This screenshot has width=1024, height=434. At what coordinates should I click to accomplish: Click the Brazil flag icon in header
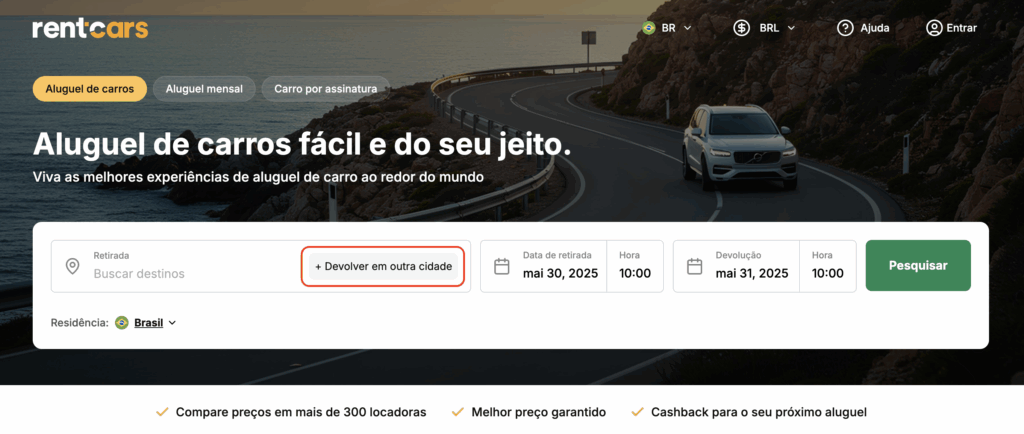point(648,28)
